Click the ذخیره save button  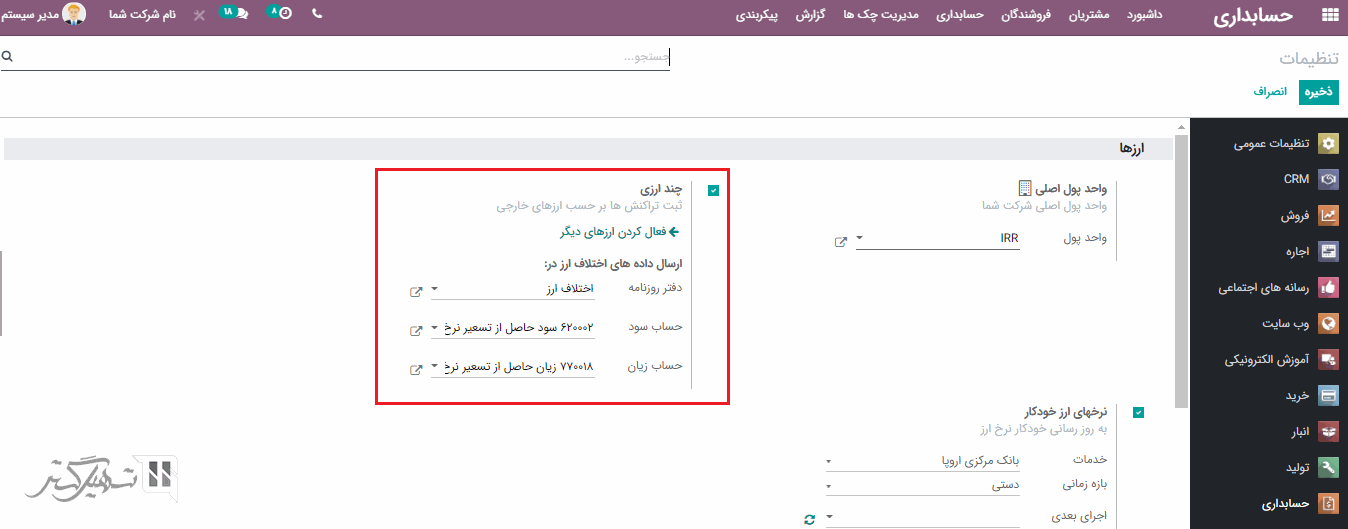1318,92
